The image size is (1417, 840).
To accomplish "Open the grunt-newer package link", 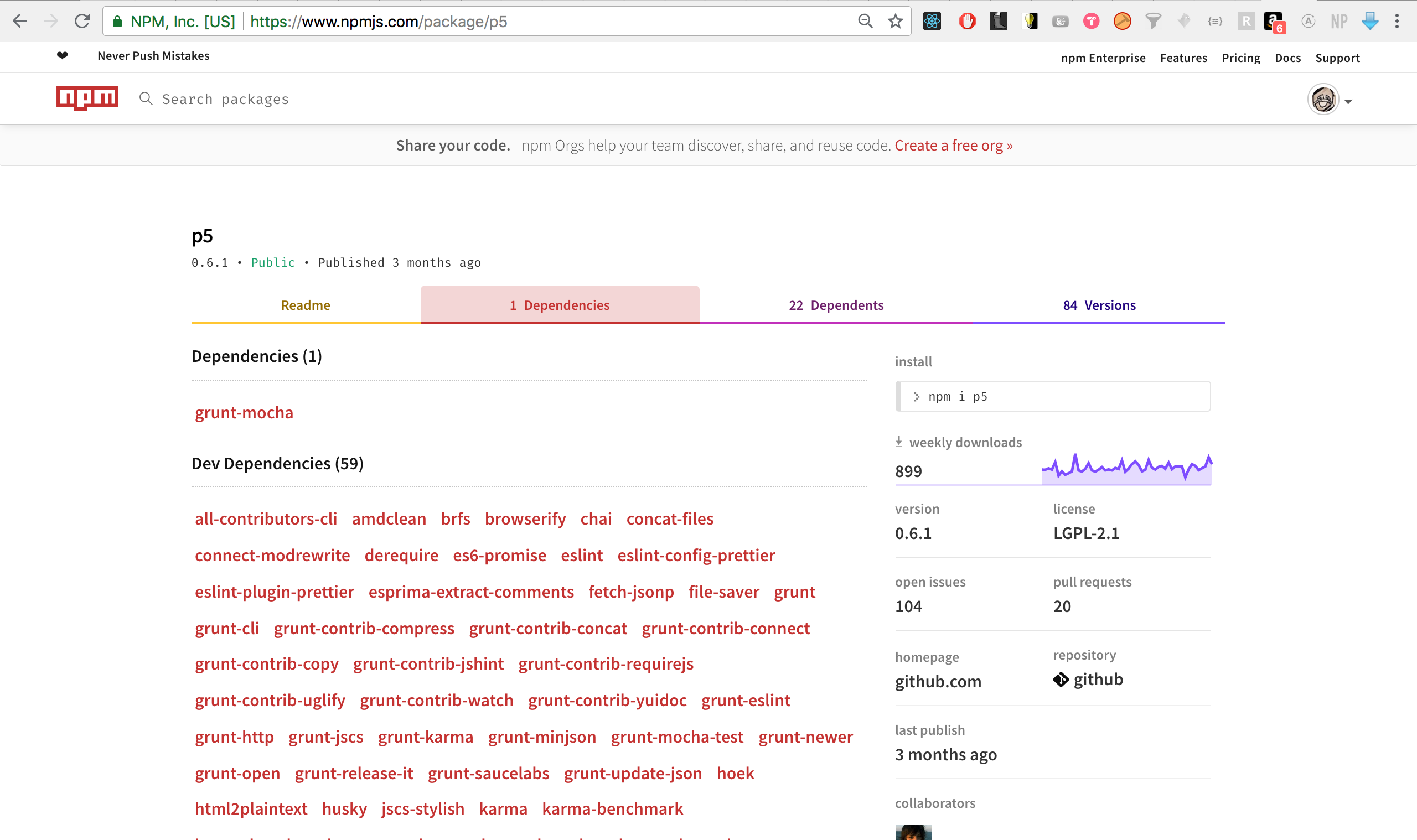I will (805, 737).
